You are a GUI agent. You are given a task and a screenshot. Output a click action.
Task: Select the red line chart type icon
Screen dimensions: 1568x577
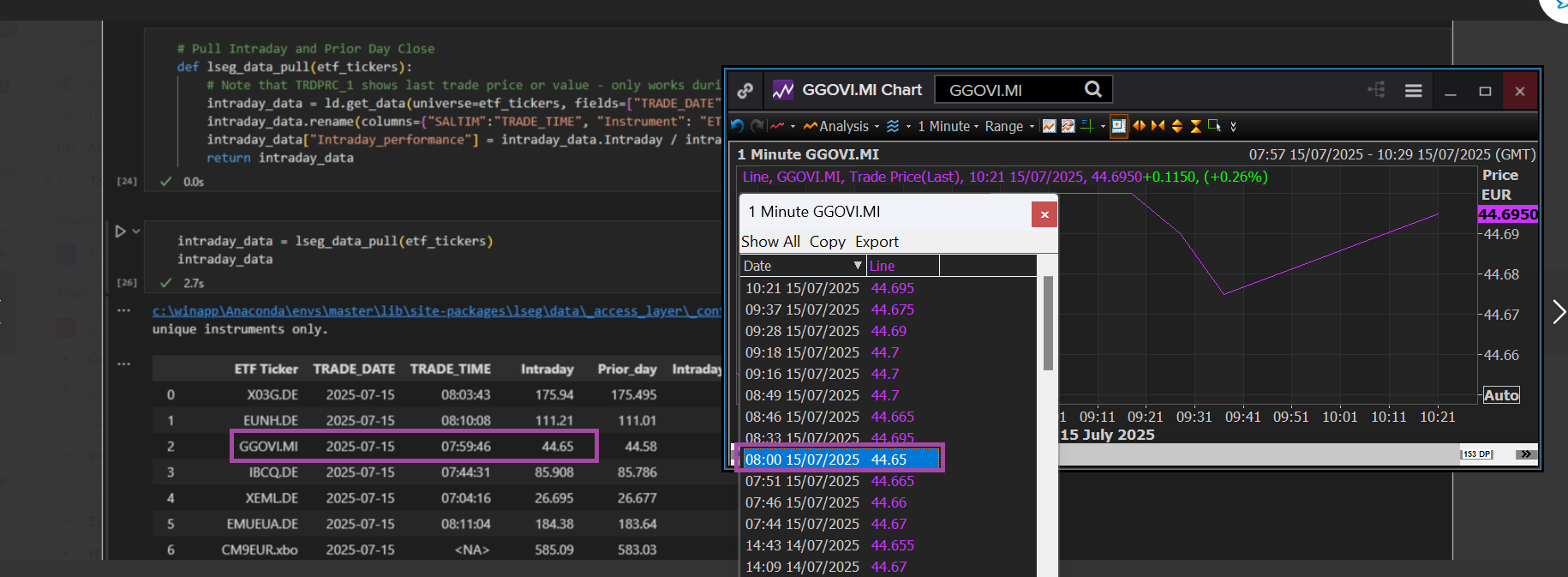tap(777, 126)
